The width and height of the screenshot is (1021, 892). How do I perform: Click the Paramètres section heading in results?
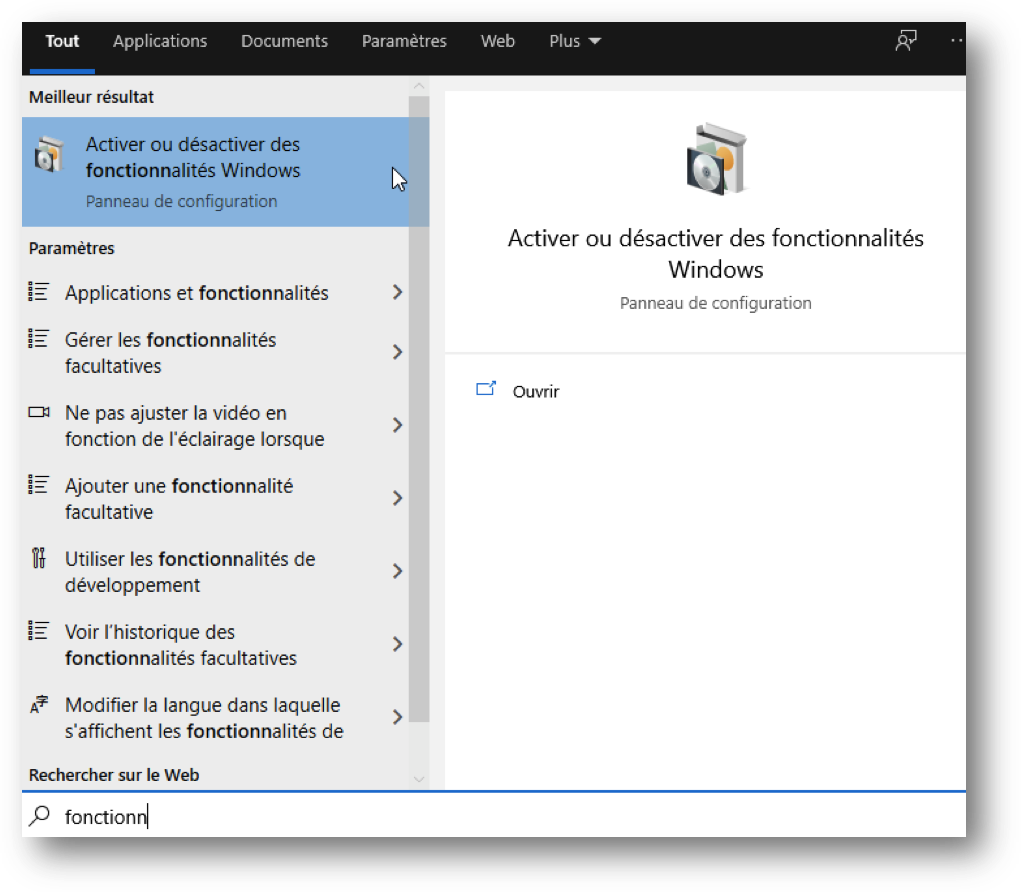(72, 248)
